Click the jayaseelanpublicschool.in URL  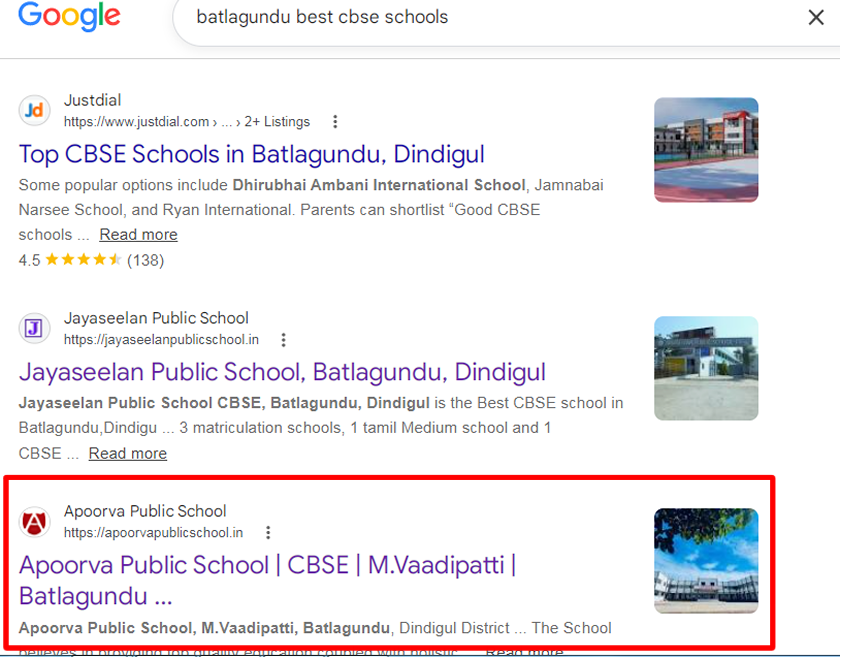[x=161, y=339]
